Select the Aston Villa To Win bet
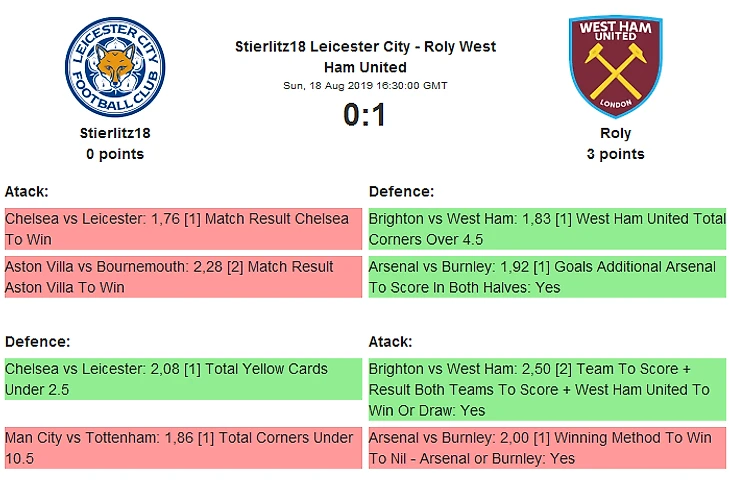Screen dimensions: 730x480 [x=182, y=277]
